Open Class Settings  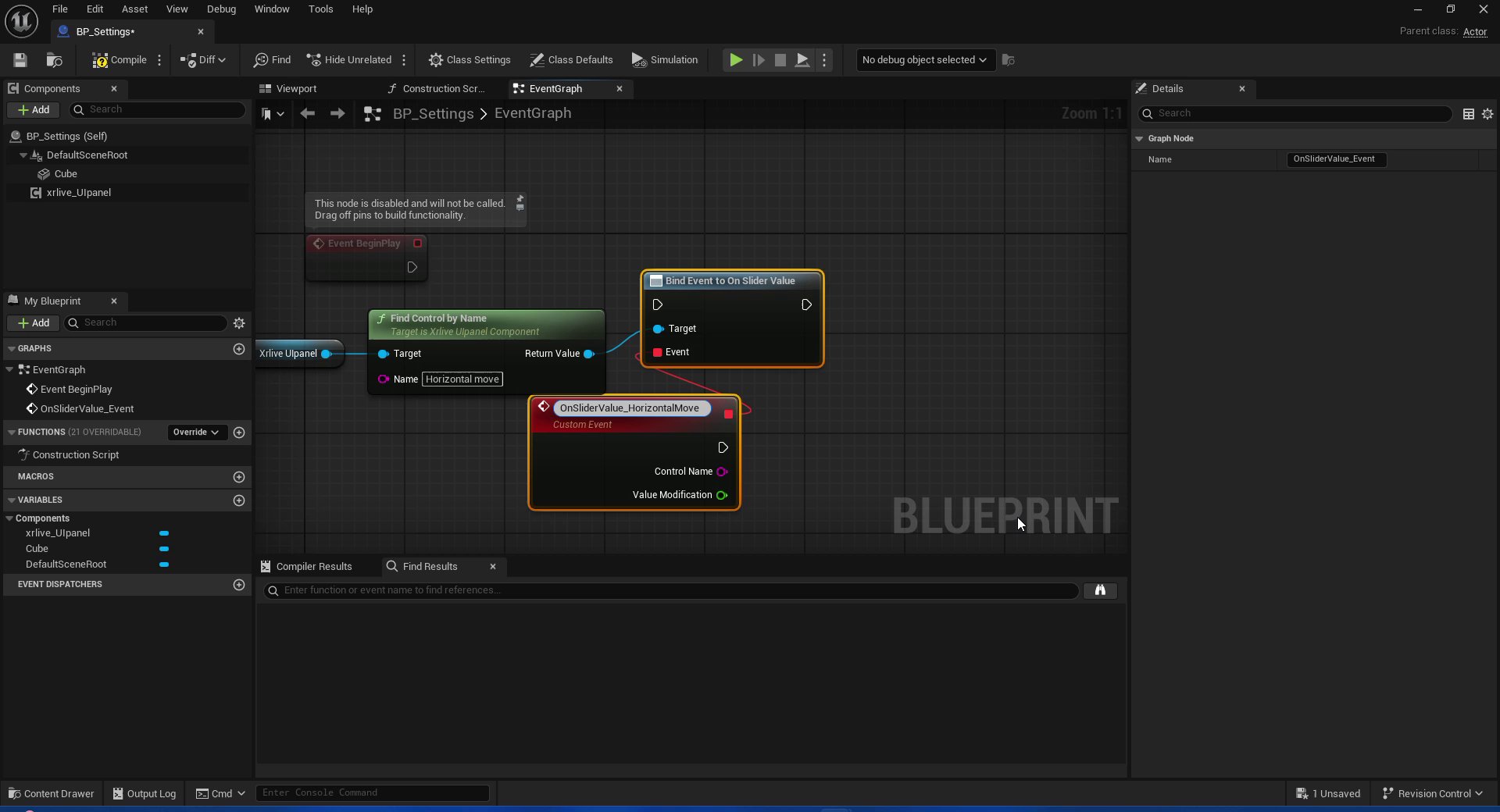coord(470,60)
